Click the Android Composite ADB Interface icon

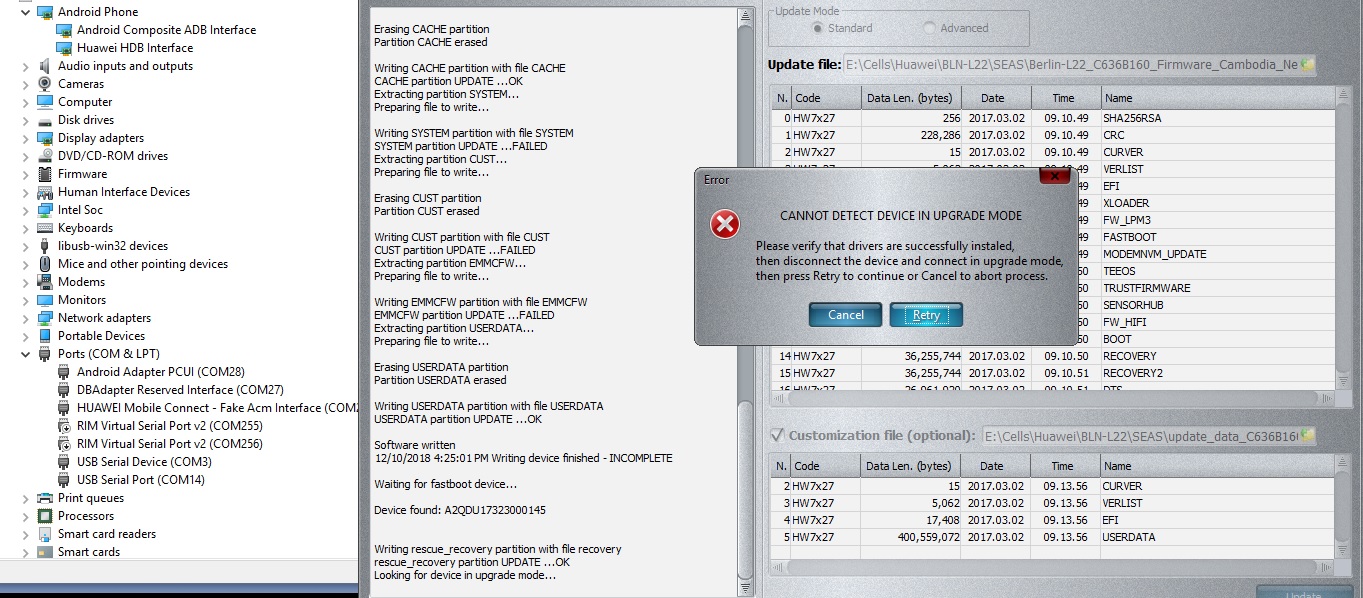64,30
